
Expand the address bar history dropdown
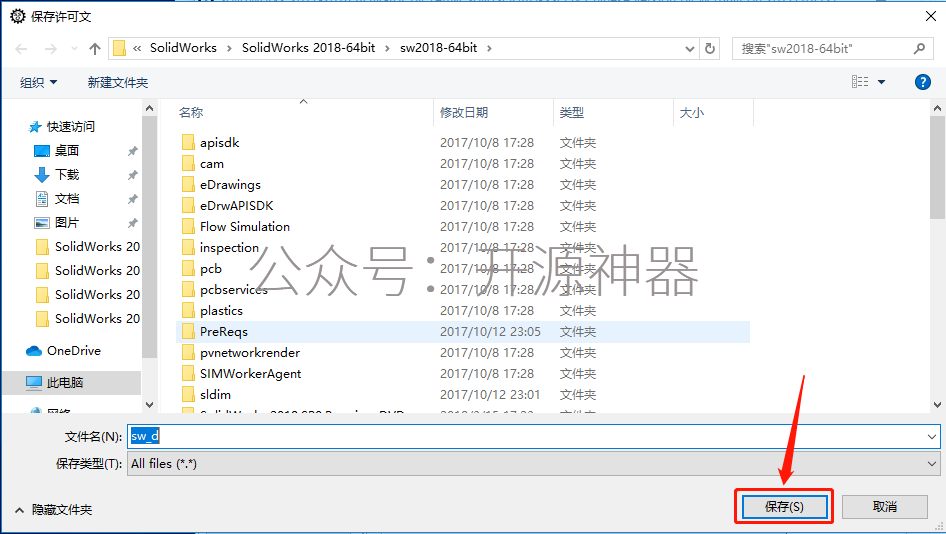pyautogui.click(x=690, y=48)
